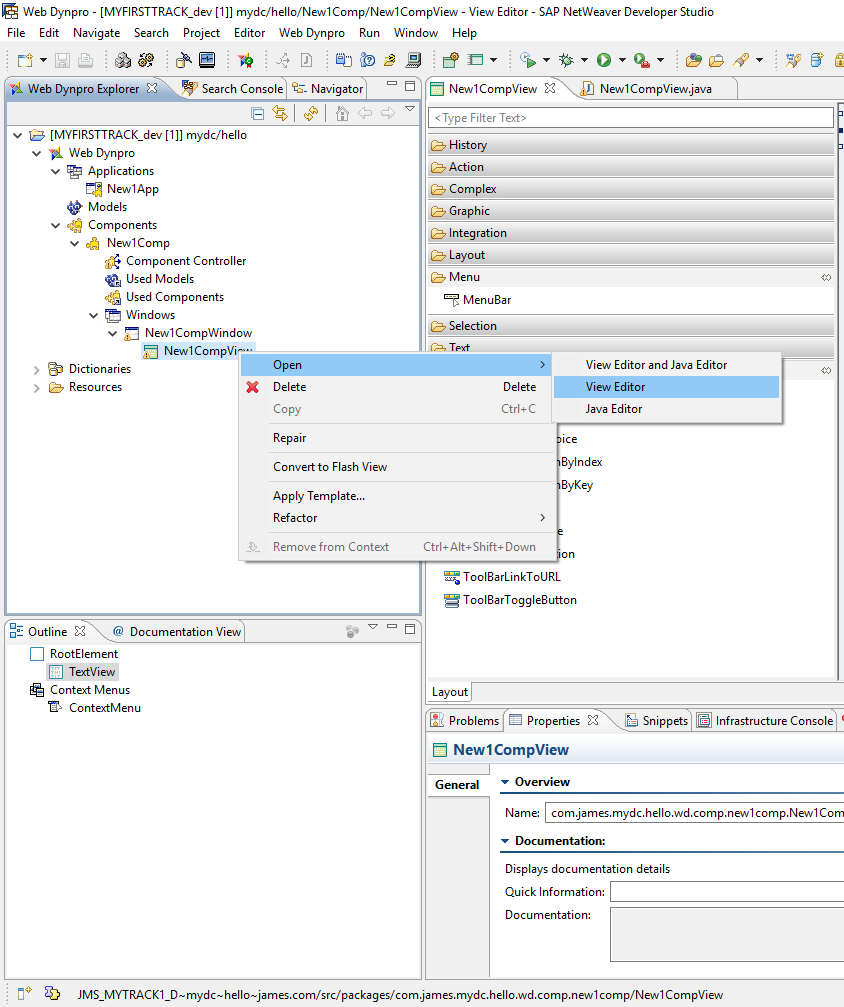This screenshot has height=1007, width=844.
Task: Click the Name field in Properties
Action: pos(694,813)
